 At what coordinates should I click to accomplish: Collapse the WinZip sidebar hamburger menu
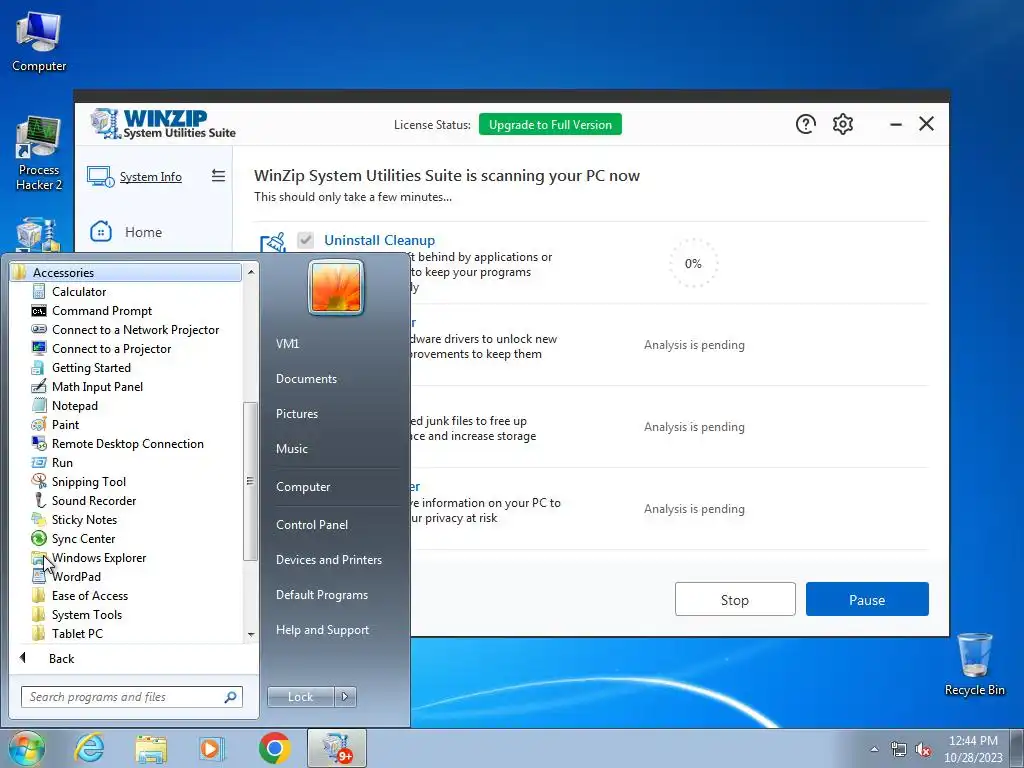218,176
